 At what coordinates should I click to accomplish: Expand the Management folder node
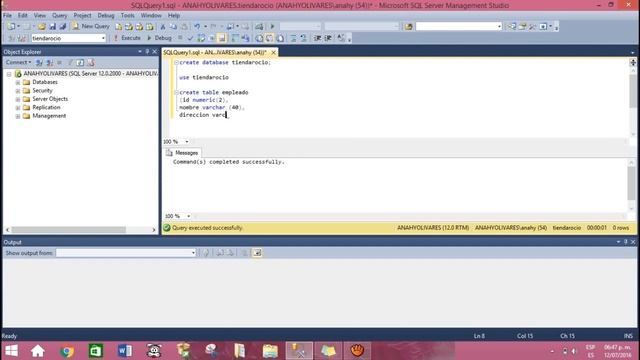point(18,116)
